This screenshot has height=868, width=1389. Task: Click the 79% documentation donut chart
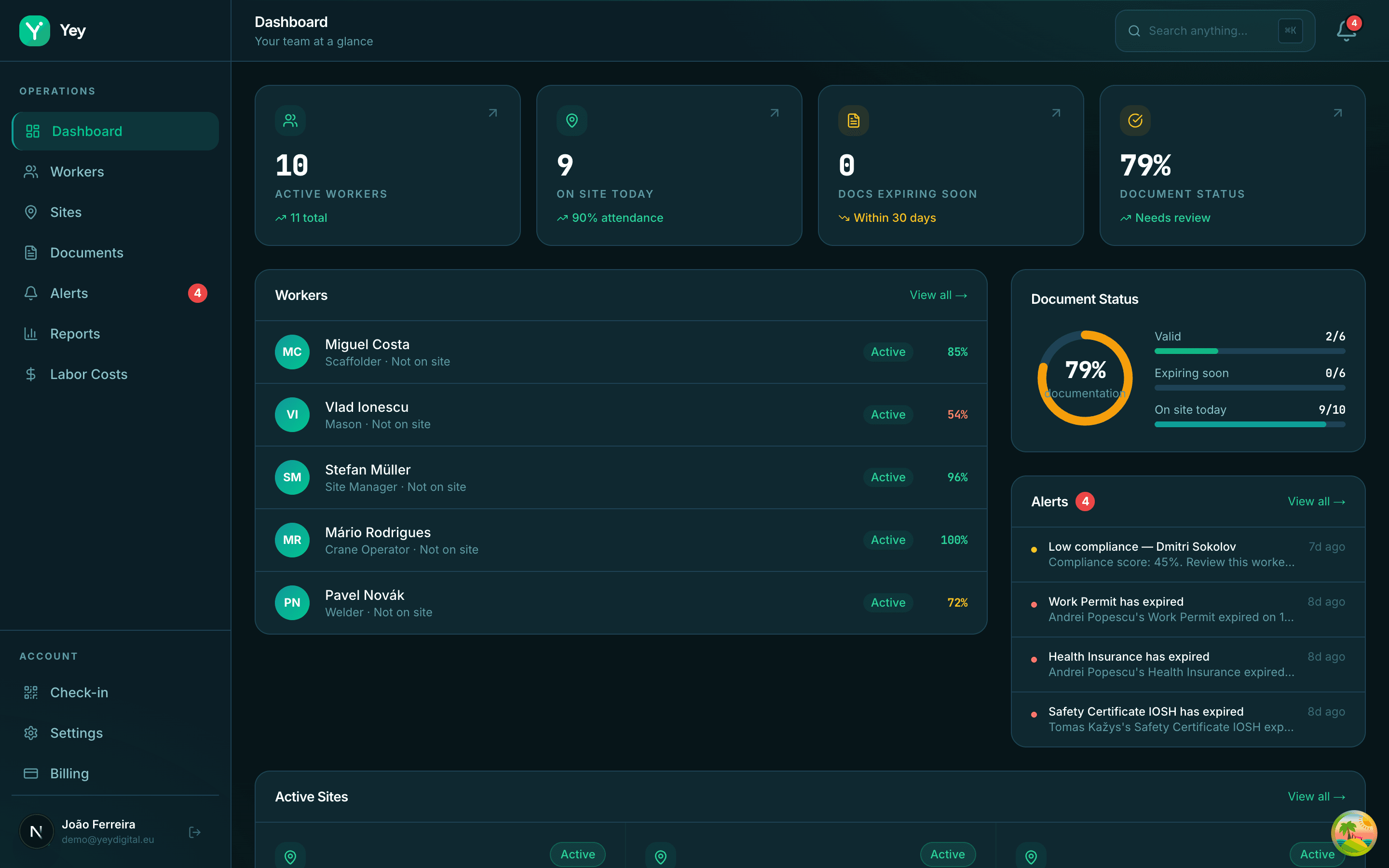1085,378
